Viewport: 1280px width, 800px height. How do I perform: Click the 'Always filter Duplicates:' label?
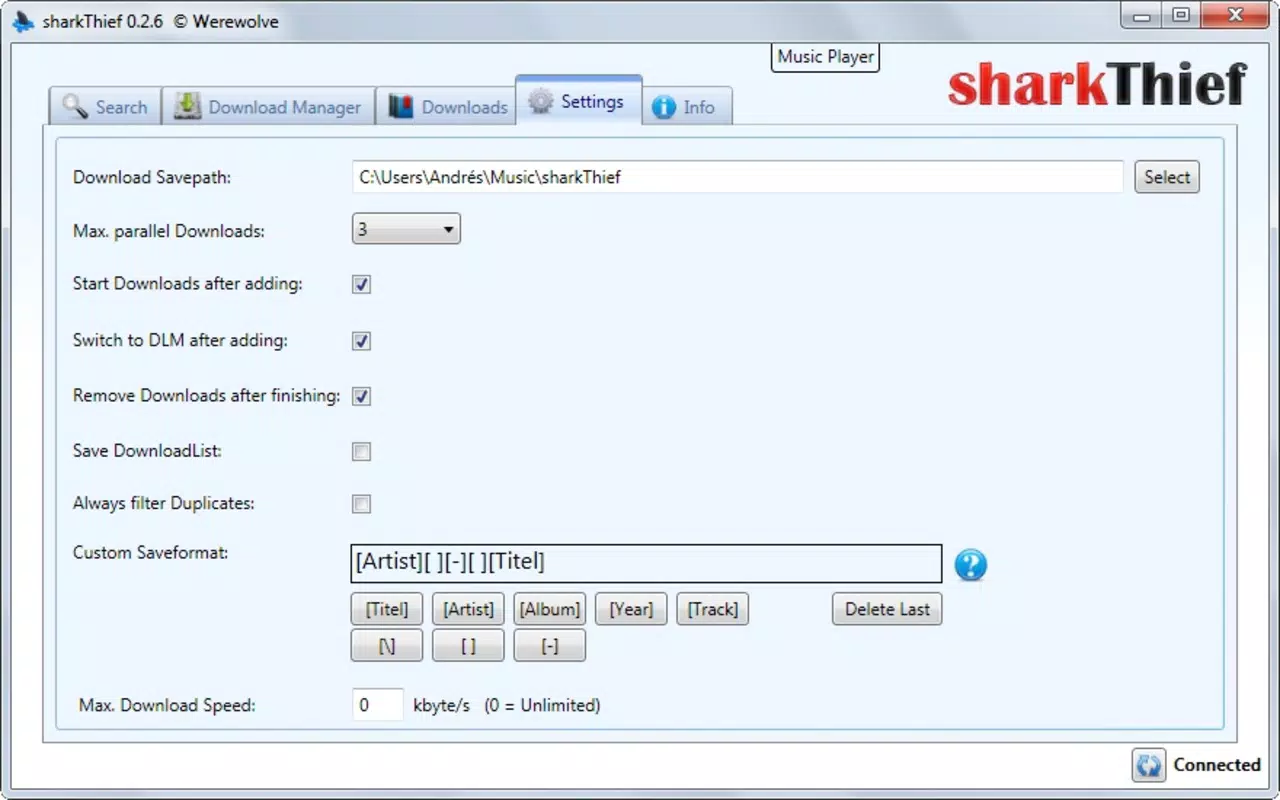tap(164, 504)
